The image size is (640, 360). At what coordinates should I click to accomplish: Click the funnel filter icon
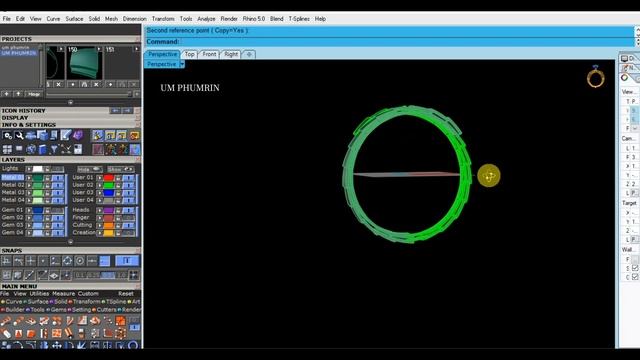54,149
